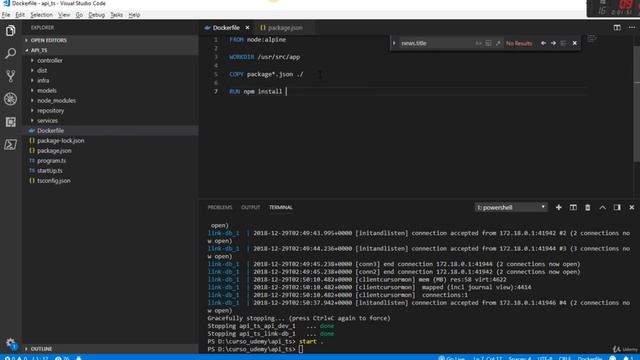Open the View menu

pyautogui.click(x=64, y=15)
